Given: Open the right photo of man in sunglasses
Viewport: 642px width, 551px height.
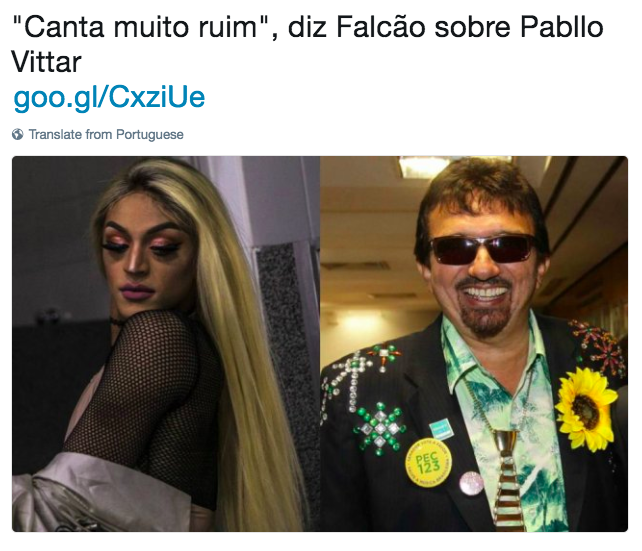Looking at the screenshot, I should point(474,344).
